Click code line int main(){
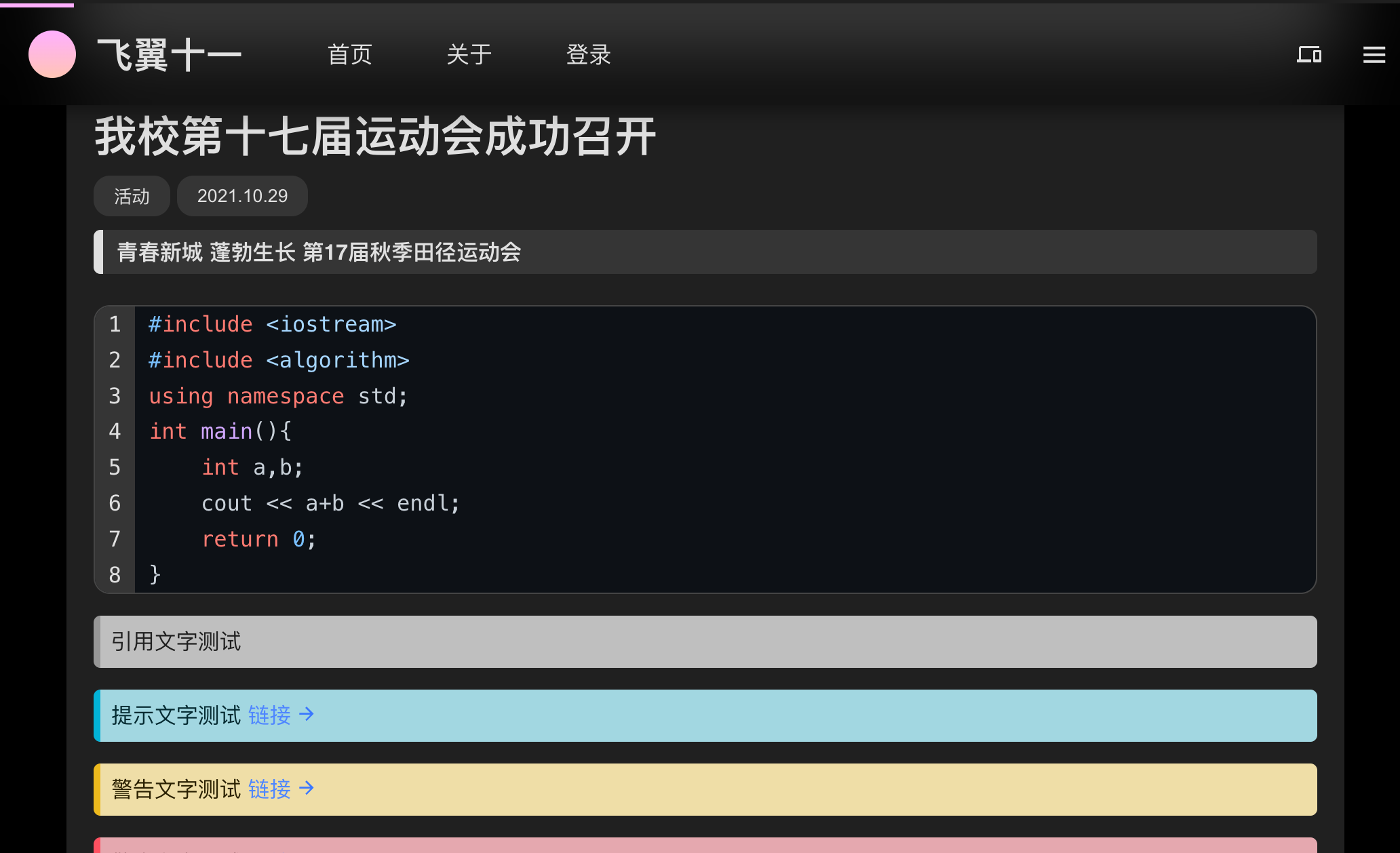The width and height of the screenshot is (1400, 853). click(220, 431)
